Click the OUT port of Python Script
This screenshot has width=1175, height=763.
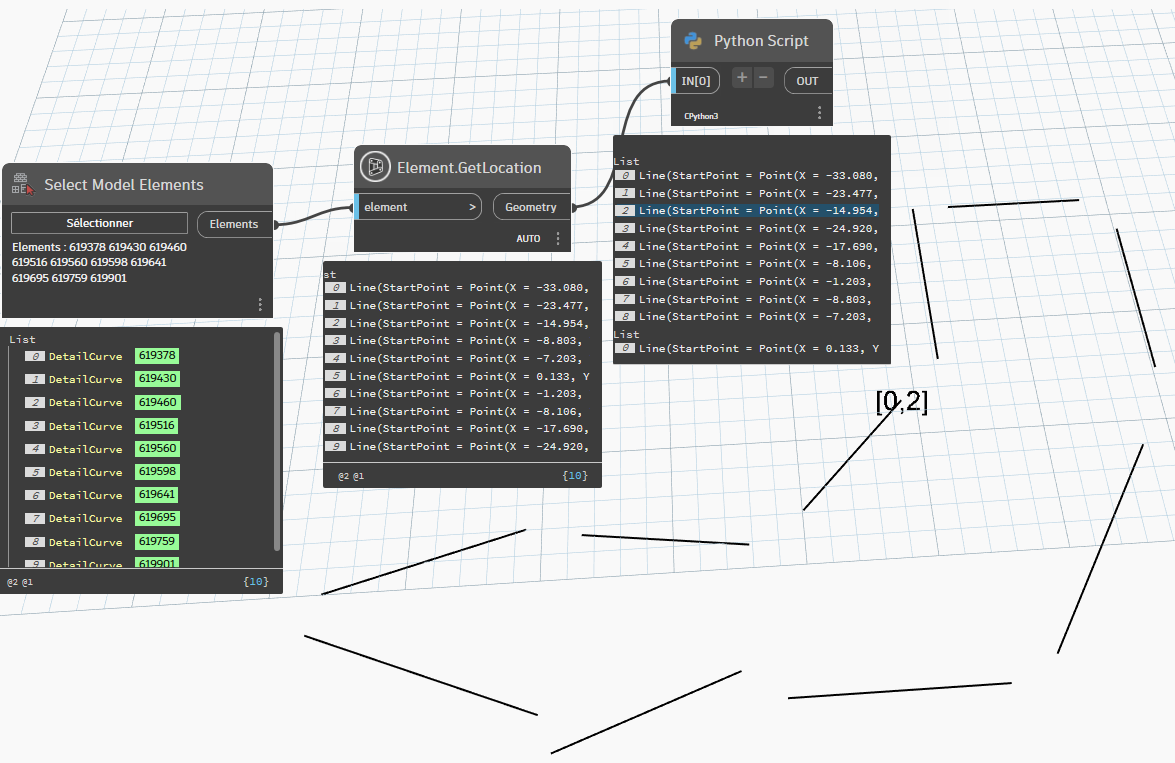pos(808,81)
